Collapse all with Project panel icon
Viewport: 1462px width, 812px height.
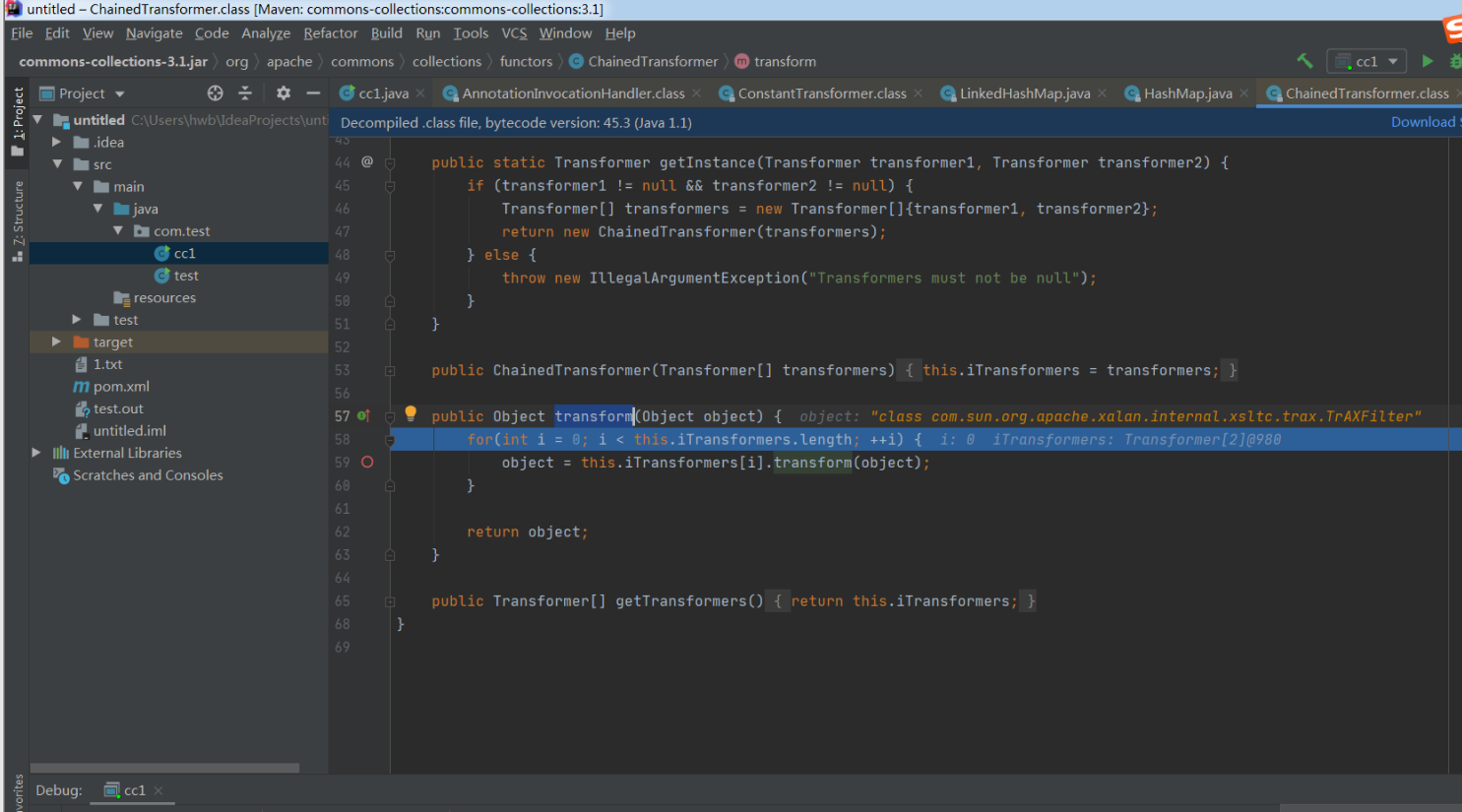point(245,93)
